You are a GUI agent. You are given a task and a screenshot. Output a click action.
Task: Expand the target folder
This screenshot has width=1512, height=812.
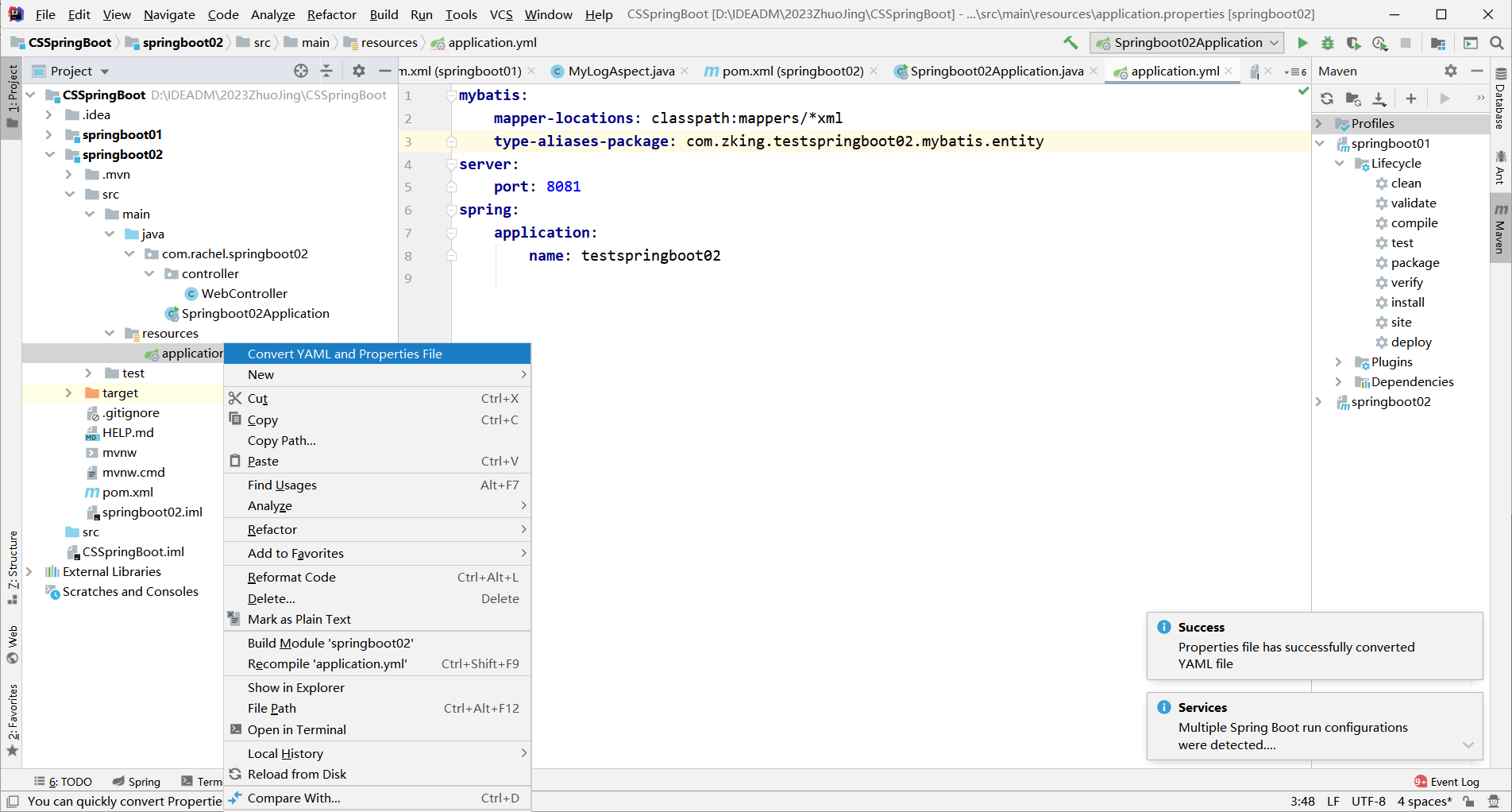tap(69, 392)
